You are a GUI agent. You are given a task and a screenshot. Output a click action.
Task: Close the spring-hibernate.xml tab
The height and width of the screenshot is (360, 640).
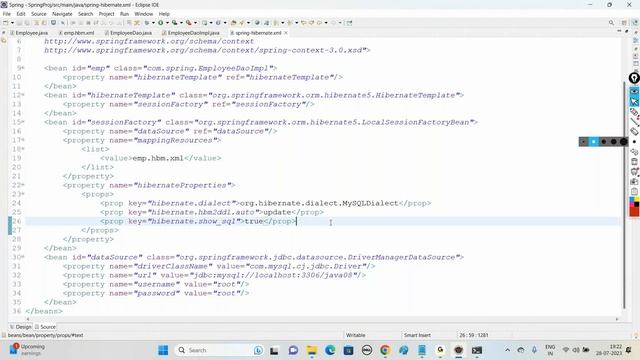coord(286,33)
